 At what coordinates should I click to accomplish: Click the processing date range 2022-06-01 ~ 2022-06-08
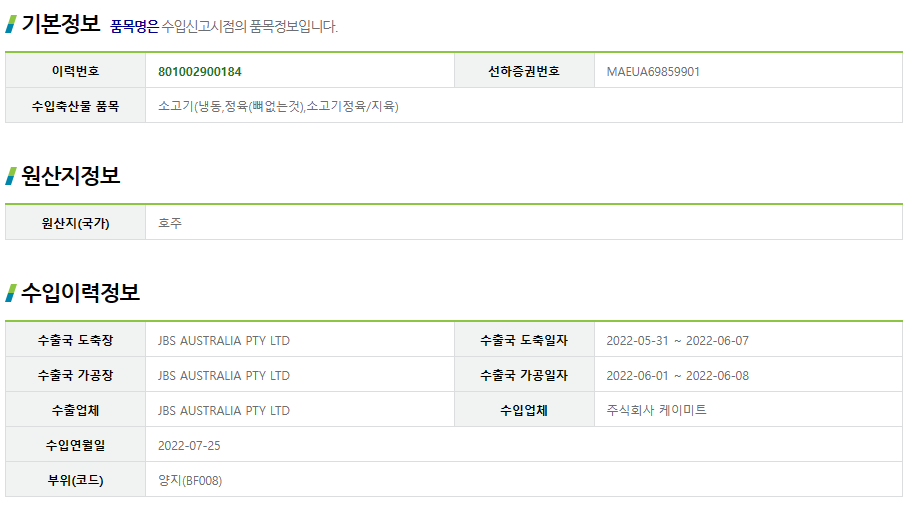(677, 375)
